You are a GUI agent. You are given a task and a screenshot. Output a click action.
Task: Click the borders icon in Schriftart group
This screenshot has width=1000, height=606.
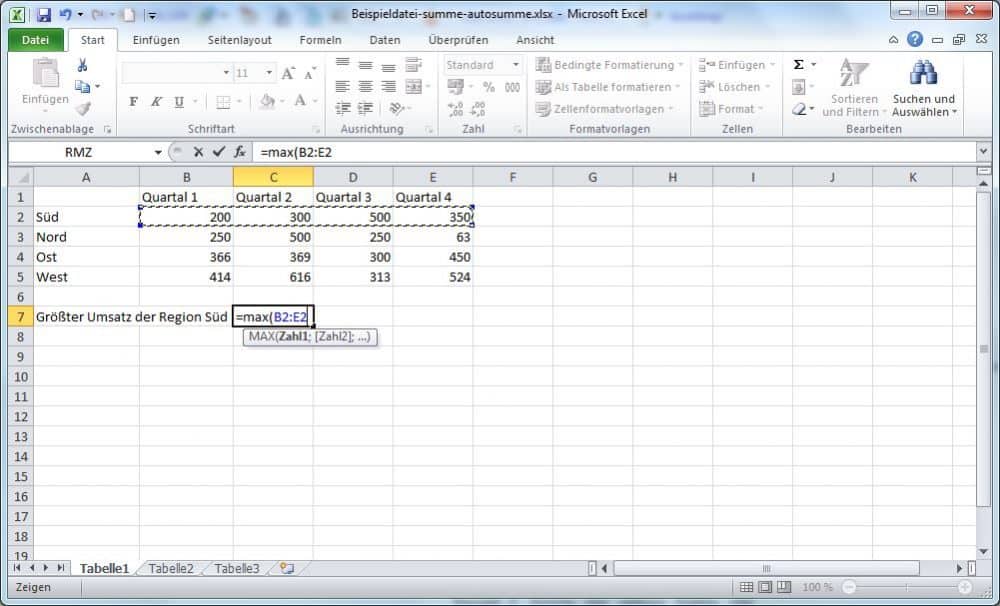tap(223, 101)
